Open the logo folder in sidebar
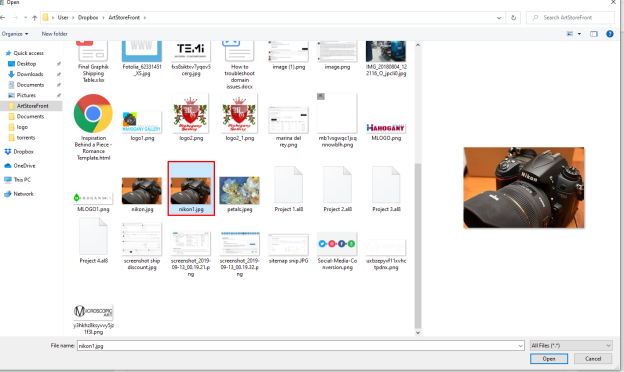The image size is (624, 372). point(22,127)
